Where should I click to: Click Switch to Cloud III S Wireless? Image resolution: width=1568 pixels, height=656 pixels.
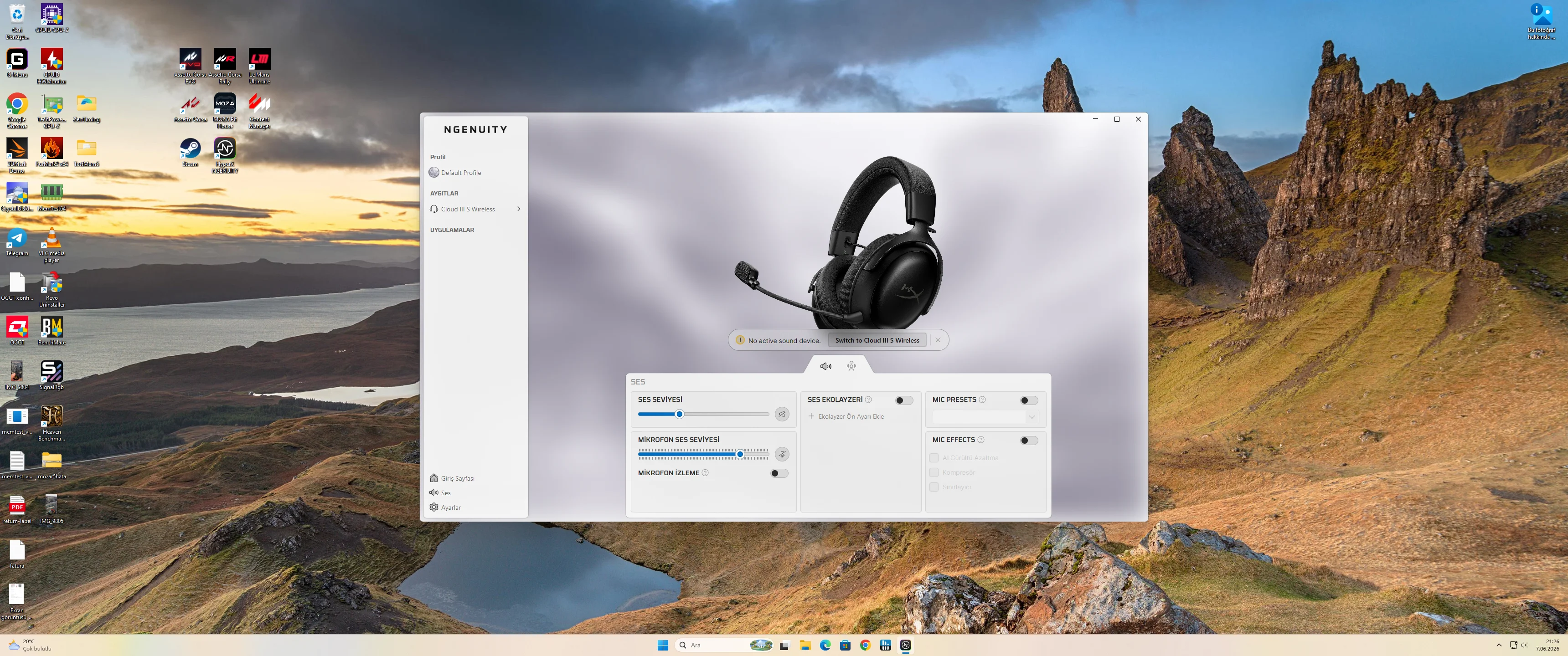(877, 340)
